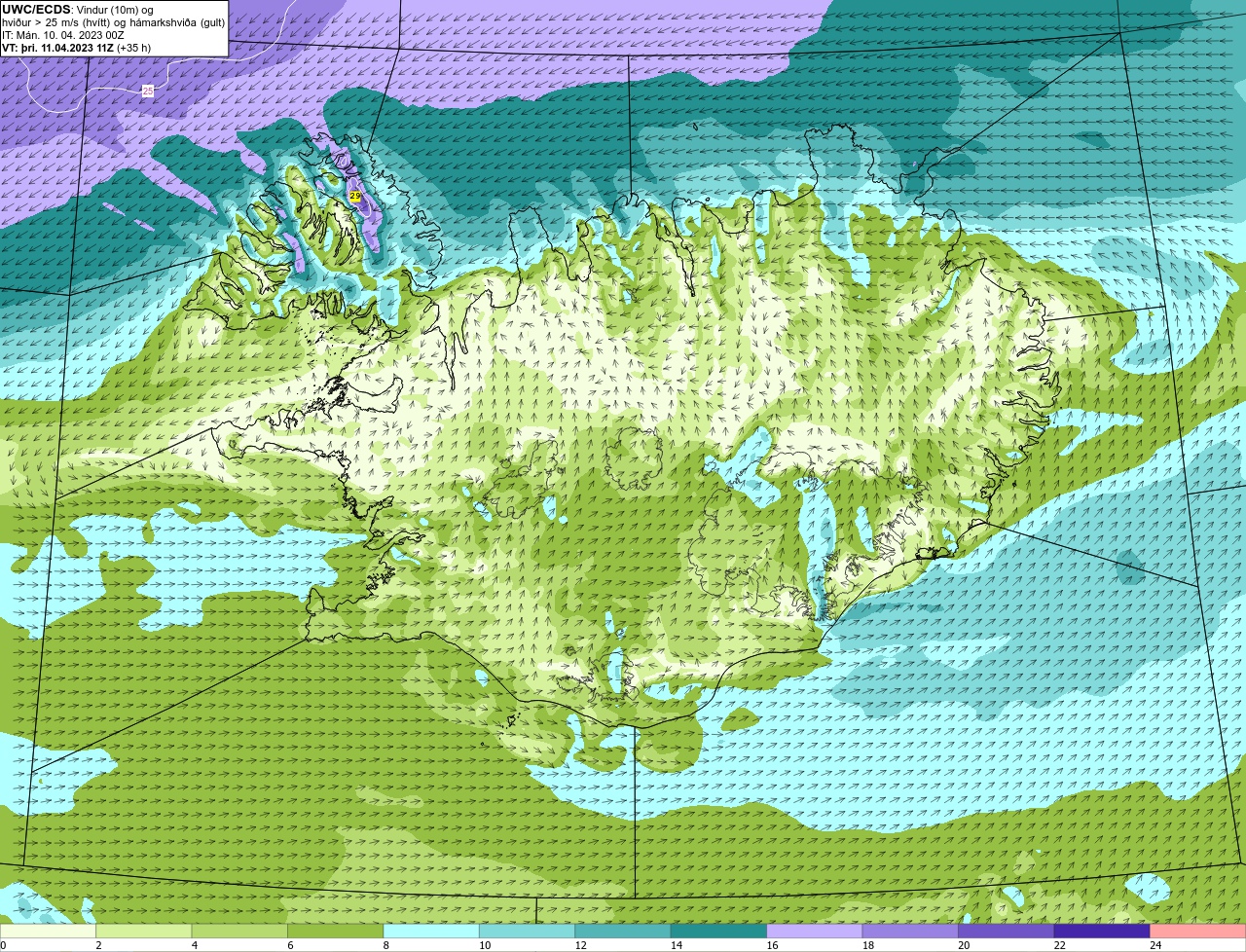Click the "10" tick label on the color scale
The width and height of the screenshot is (1246, 952).
pyautogui.click(x=485, y=945)
